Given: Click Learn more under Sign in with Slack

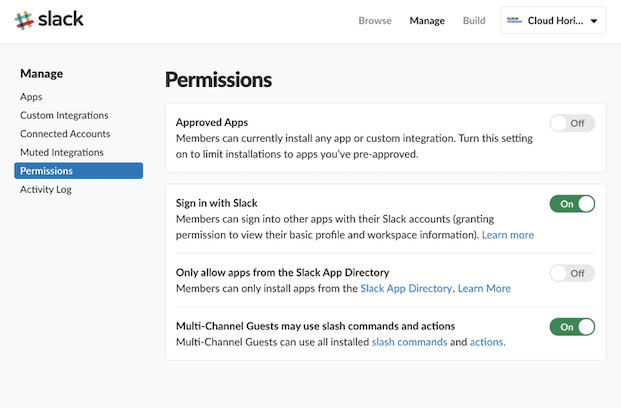Looking at the screenshot, I should pyautogui.click(x=508, y=235).
